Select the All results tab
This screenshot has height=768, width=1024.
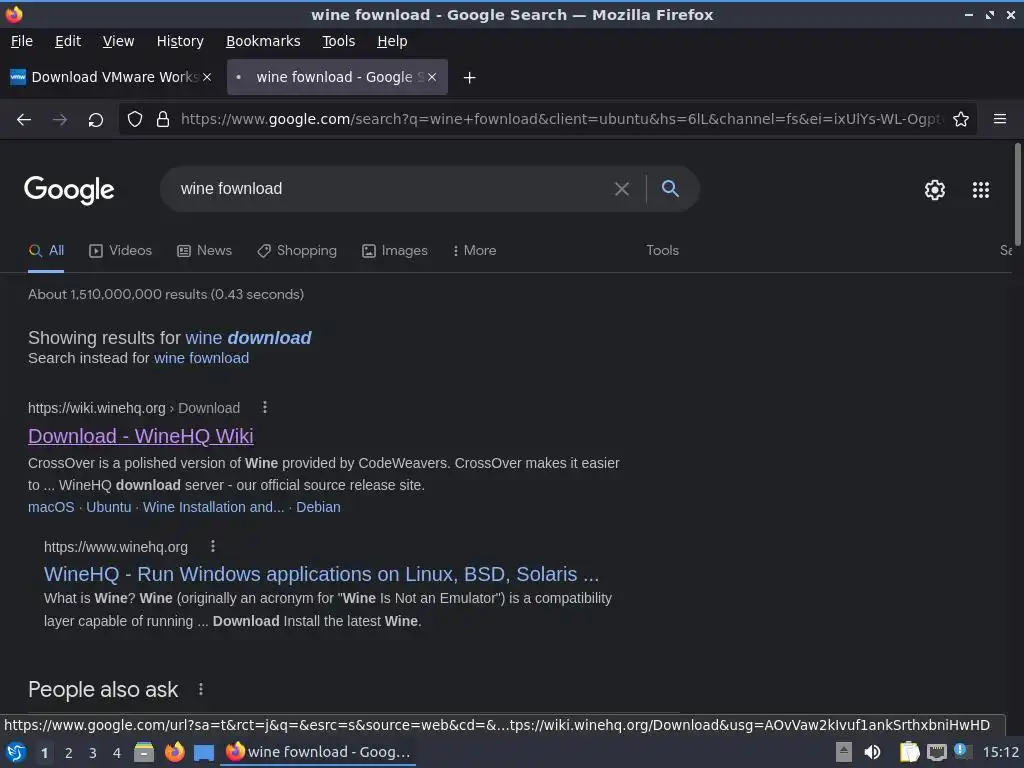coord(46,251)
